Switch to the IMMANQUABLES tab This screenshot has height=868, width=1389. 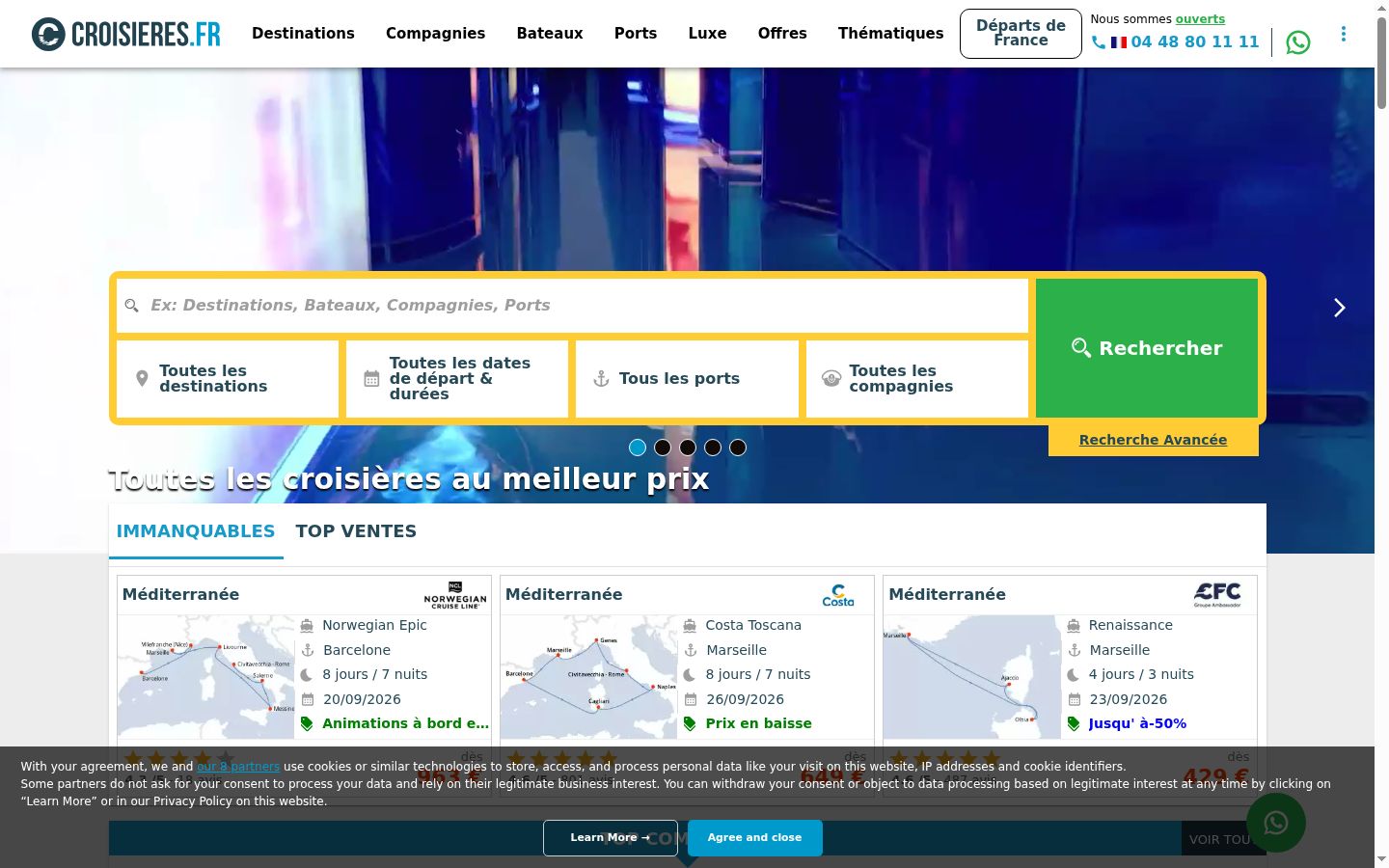pos(196,531)
